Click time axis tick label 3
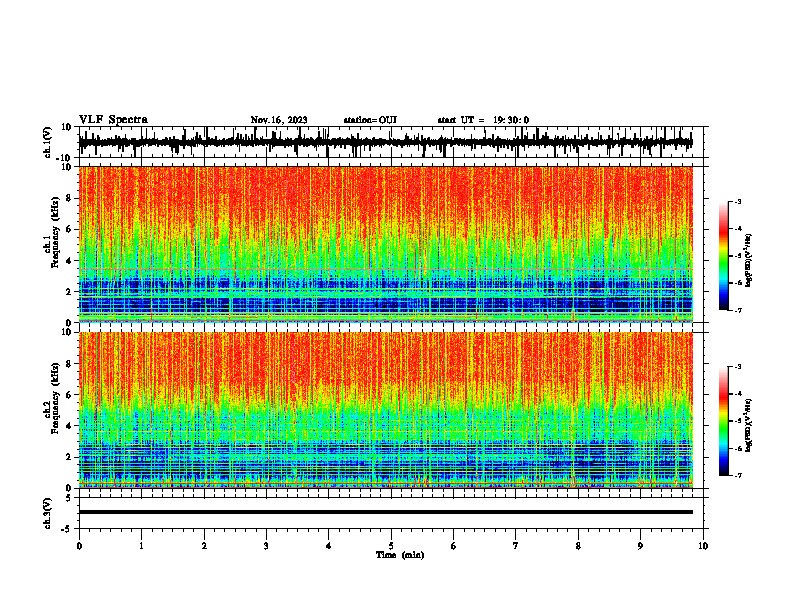The width and height of the screenshot is (792, 612). tap(266, 546)
